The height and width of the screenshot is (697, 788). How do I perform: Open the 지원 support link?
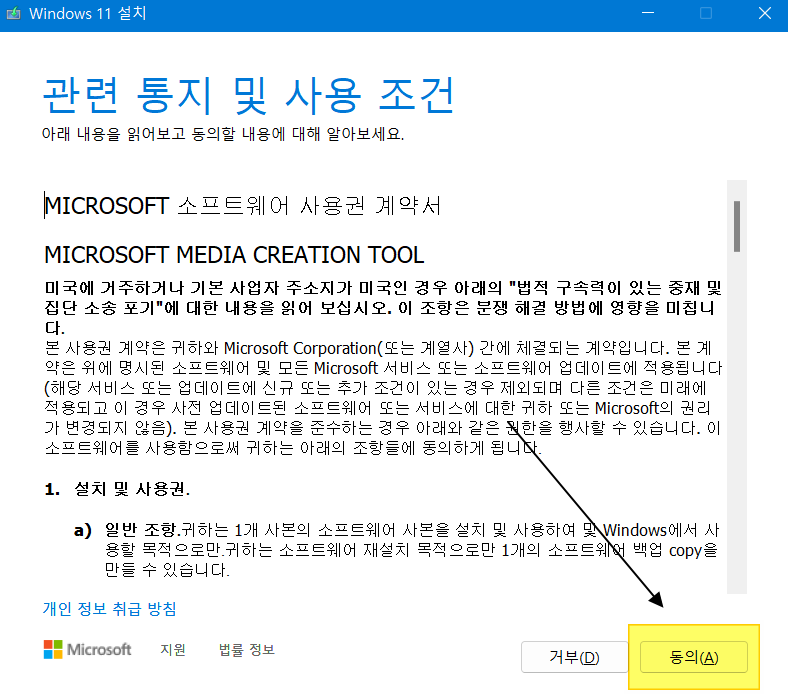coord(173,650)
